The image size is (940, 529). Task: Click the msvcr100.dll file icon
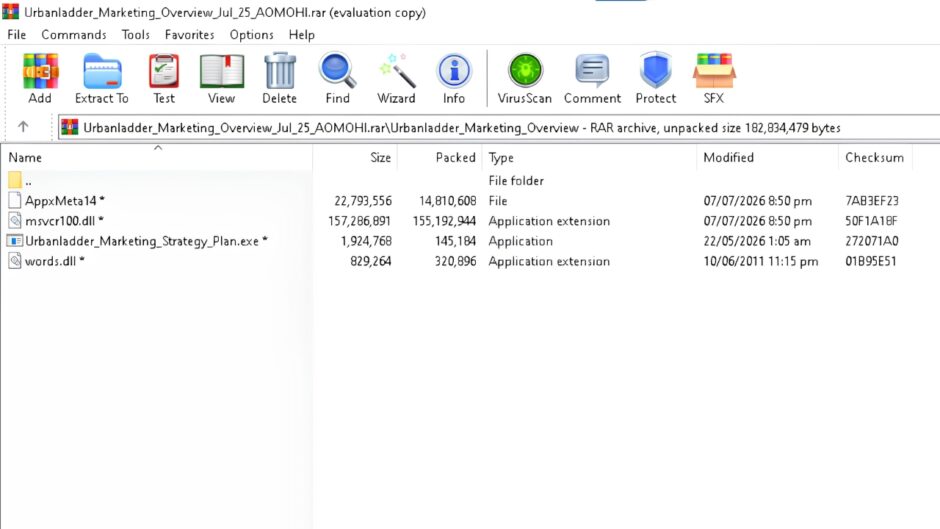15,221
